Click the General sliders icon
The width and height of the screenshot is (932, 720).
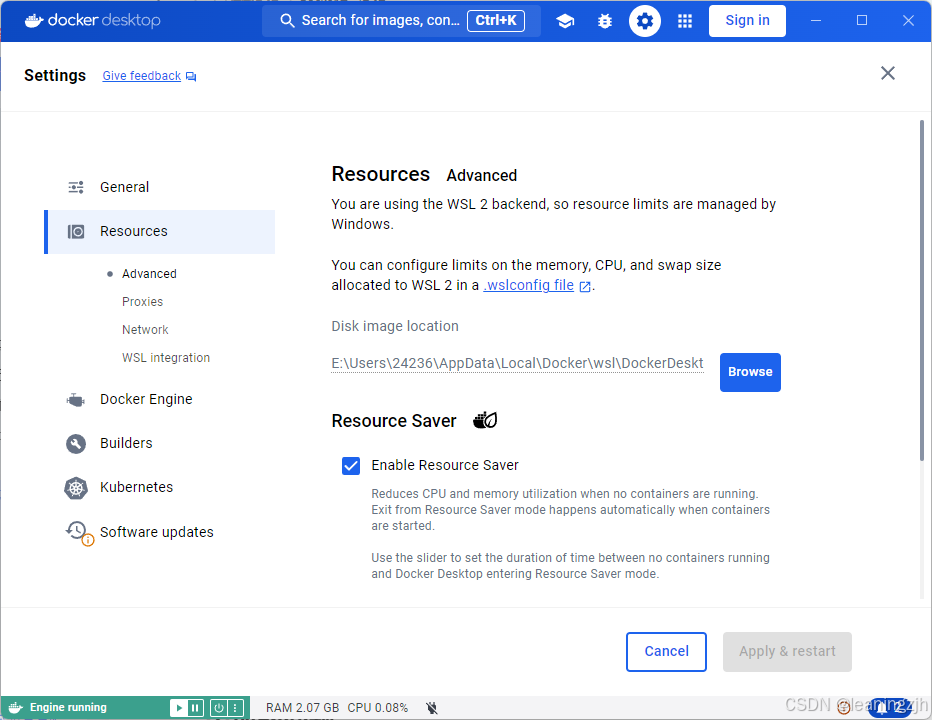[x=75, y=187]
